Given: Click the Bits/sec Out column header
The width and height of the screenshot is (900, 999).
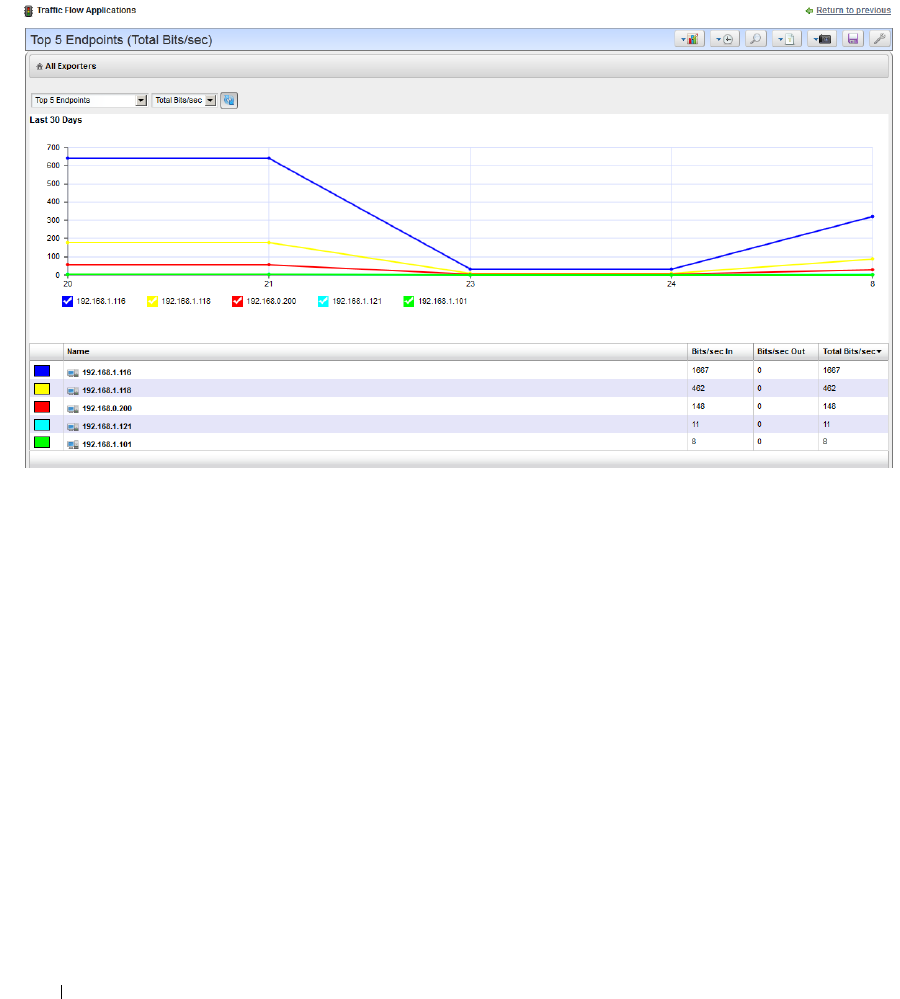Looking at the screenshot, I should coord(786,352).
